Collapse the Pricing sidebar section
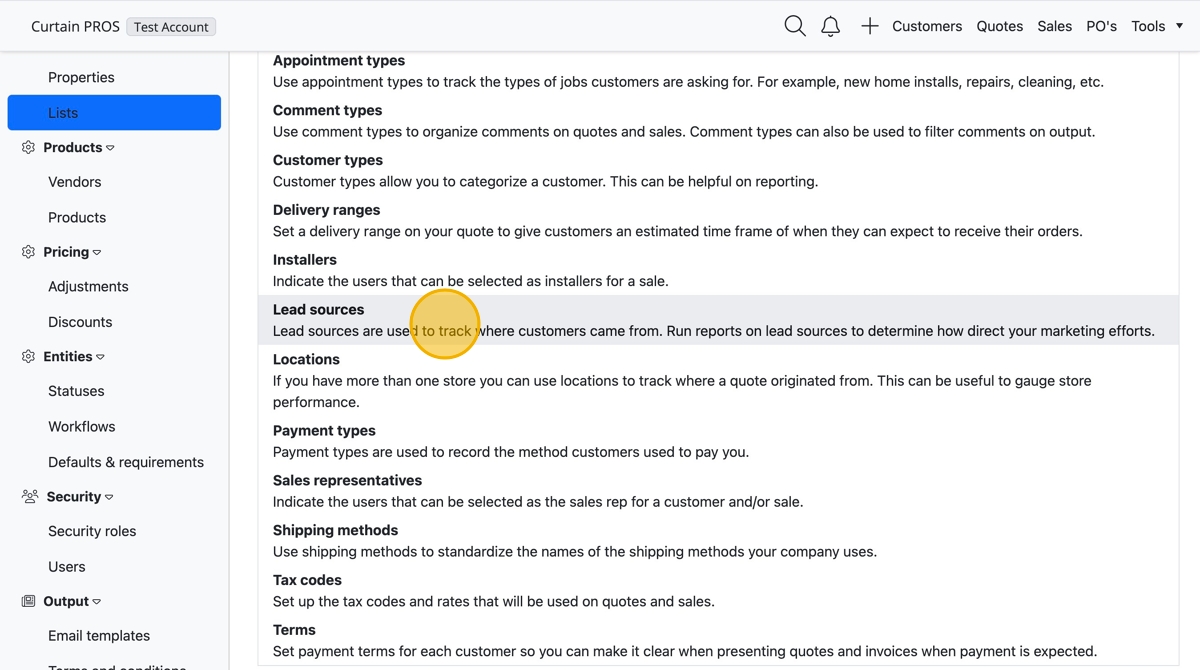Image resolution: width=1200 pixels, height=670 pixels. (x=97, y=253)
